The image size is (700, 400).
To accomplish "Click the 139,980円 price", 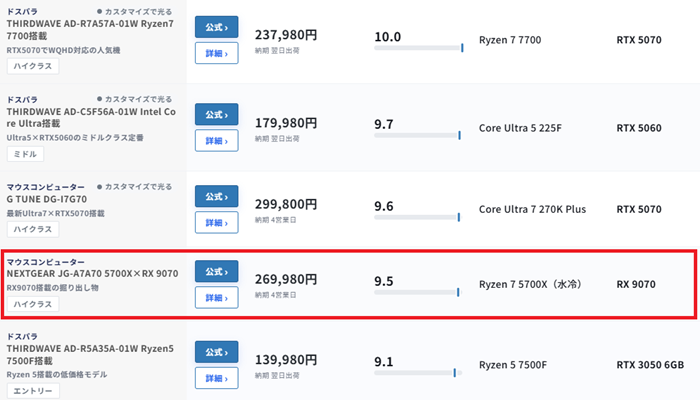I will [286, 359].
